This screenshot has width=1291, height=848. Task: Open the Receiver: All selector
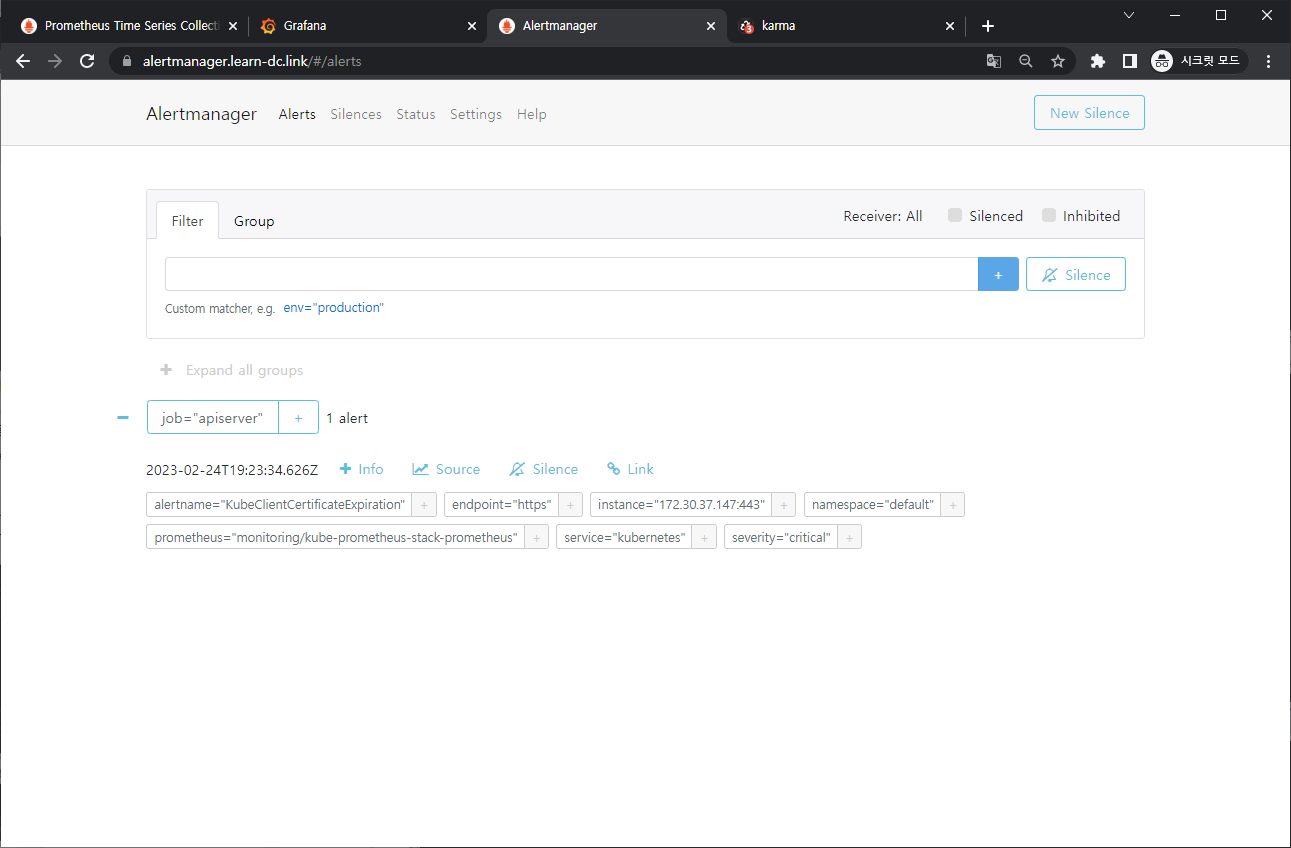(882, 216)
